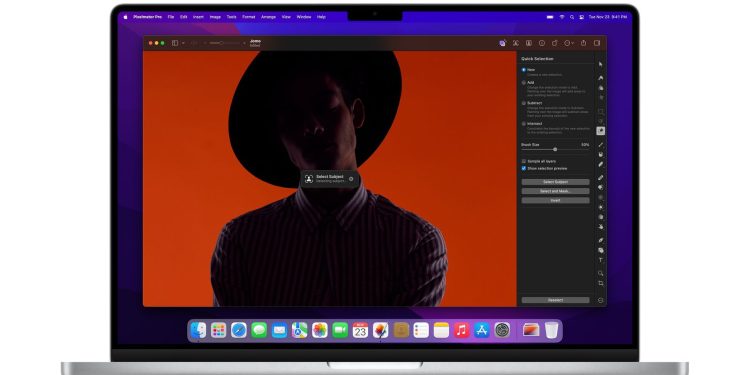This screenshot has width=750, height=375.
Task: Open Photos app in the Dock
Action: [x=320, y=330]
